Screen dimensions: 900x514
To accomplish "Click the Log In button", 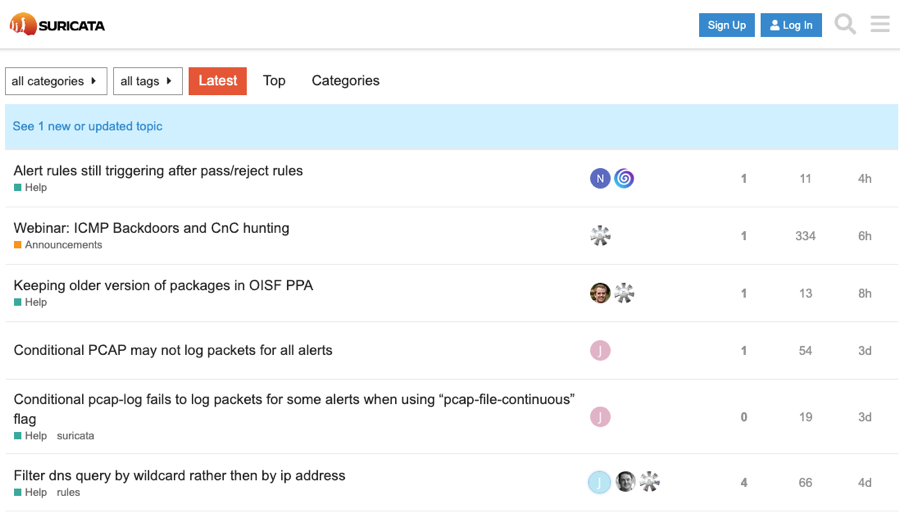I will coord(791,25).
